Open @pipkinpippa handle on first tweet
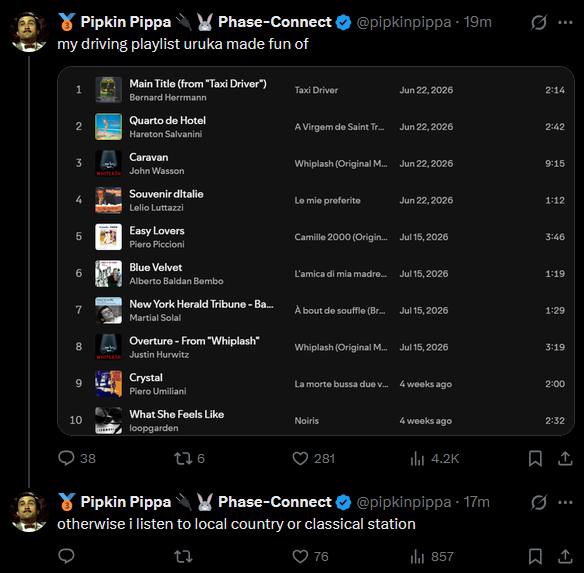 point(403,22)
